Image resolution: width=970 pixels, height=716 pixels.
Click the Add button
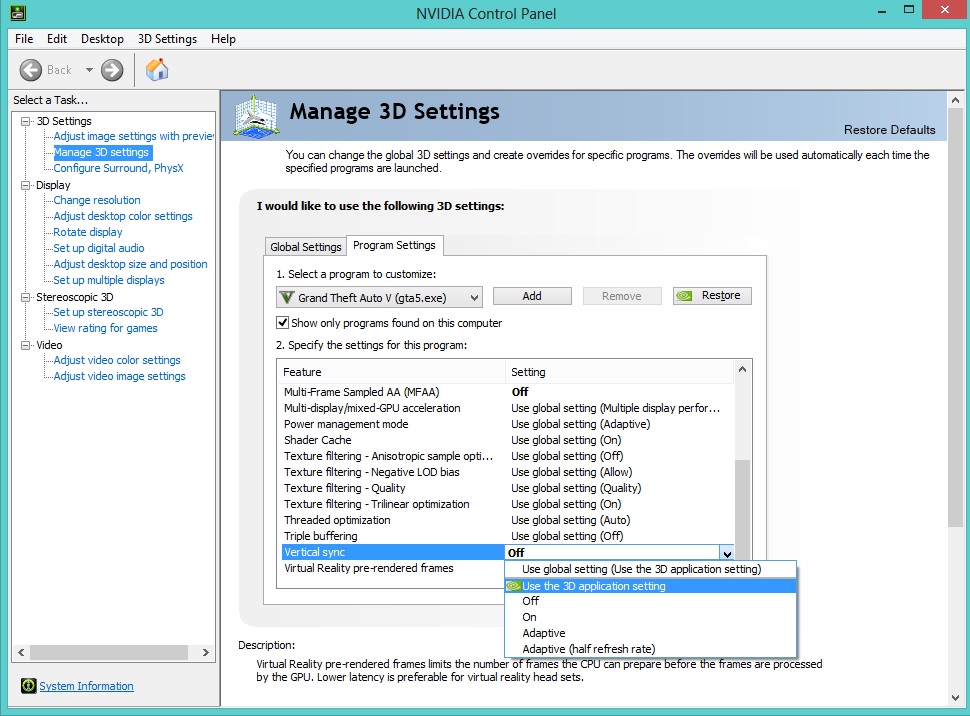[532, 296]
